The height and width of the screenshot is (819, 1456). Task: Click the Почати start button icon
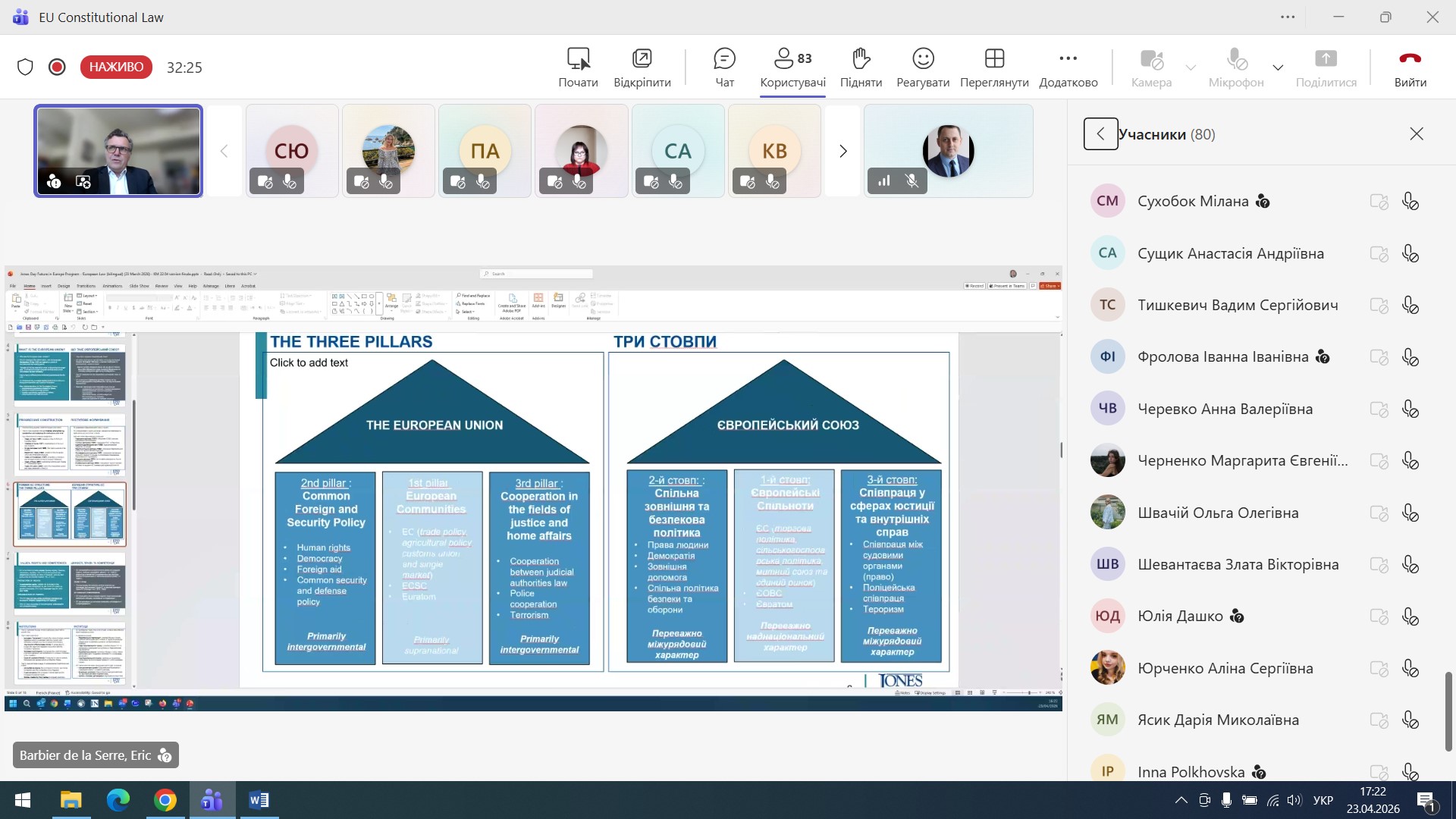point(578,59)
